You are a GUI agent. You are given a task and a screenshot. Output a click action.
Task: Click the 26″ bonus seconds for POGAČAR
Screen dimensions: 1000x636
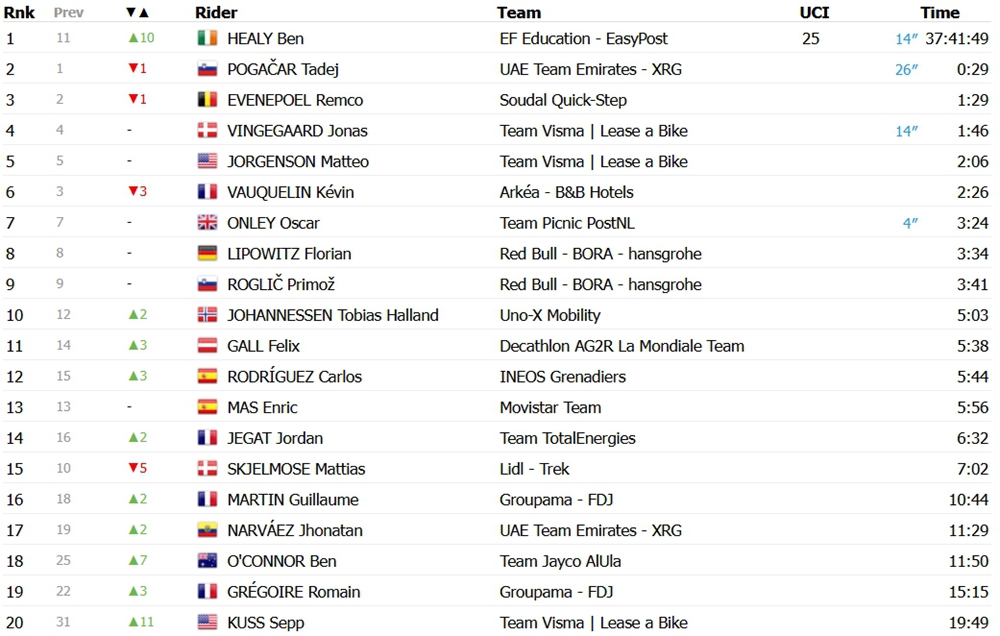(906, 69)
